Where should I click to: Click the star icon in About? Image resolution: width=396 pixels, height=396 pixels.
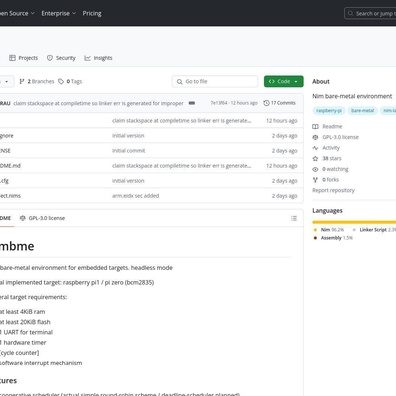click(x=315, y=159)
